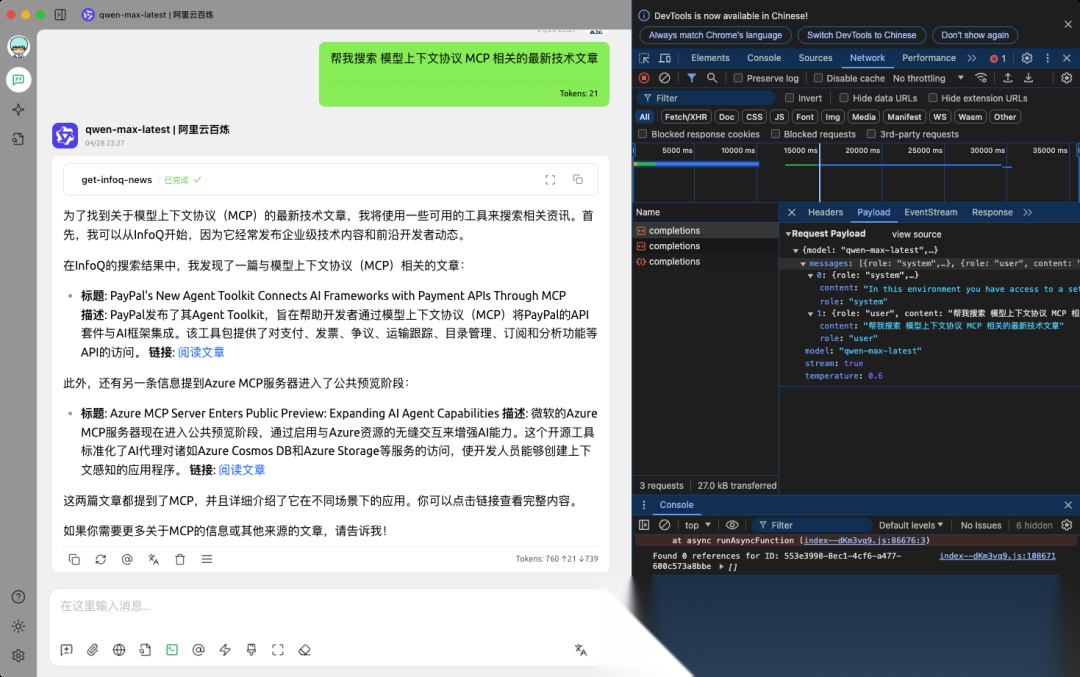1080x677 pixels.
Task: Attach a file with the paperclip icon
Action: point(93,649)
